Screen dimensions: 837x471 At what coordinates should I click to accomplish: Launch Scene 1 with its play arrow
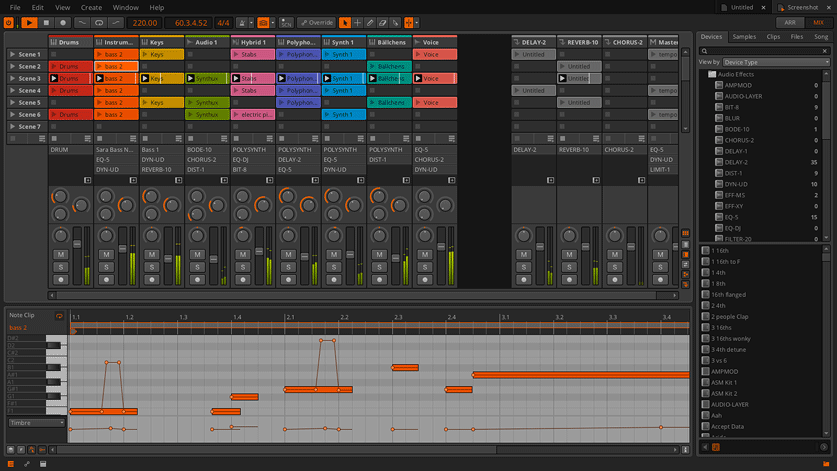pos(12,54)
